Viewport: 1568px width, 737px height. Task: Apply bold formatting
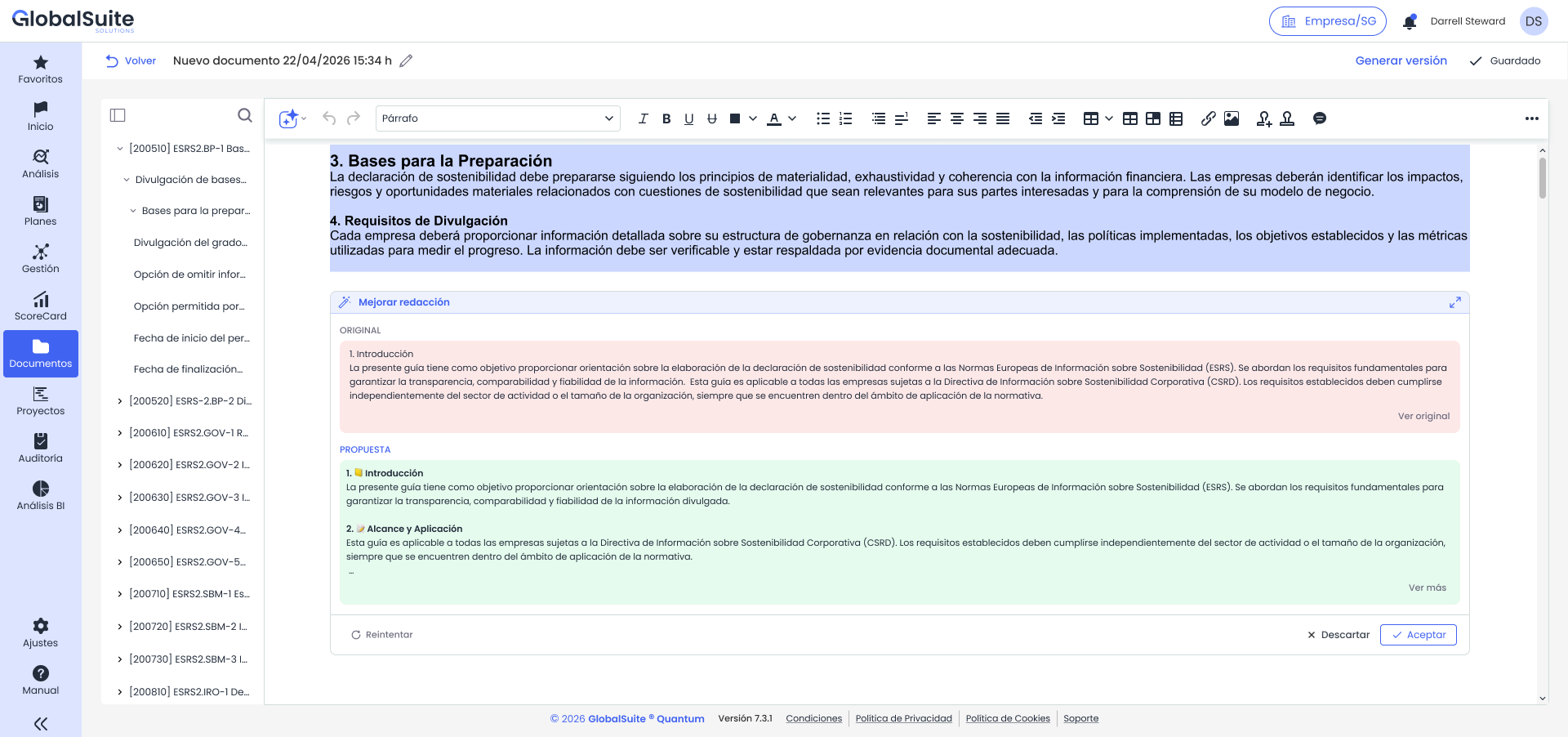point(666,118)
